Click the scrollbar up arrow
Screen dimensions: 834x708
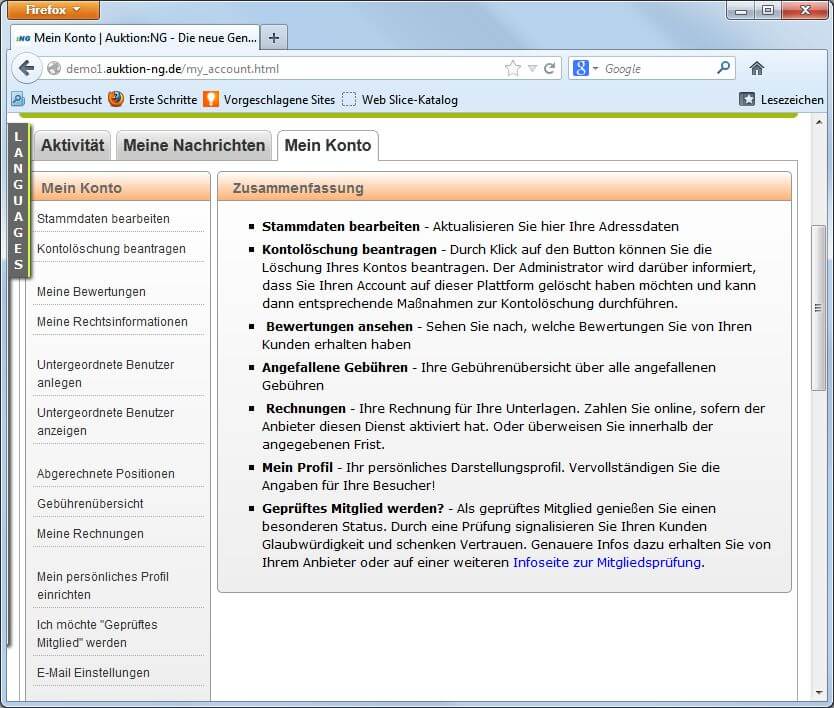click(x=818, y=123)
